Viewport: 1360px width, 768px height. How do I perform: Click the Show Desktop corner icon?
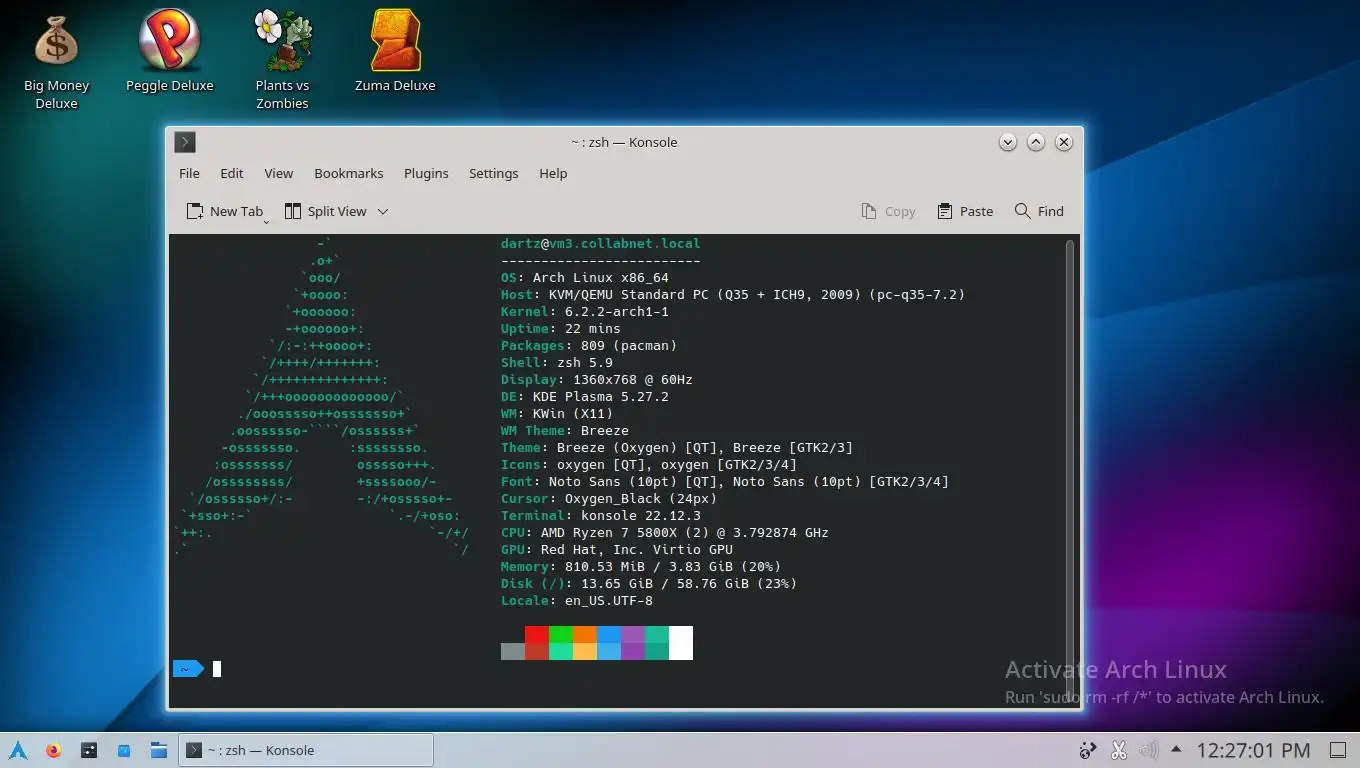tap(1338, 750)
